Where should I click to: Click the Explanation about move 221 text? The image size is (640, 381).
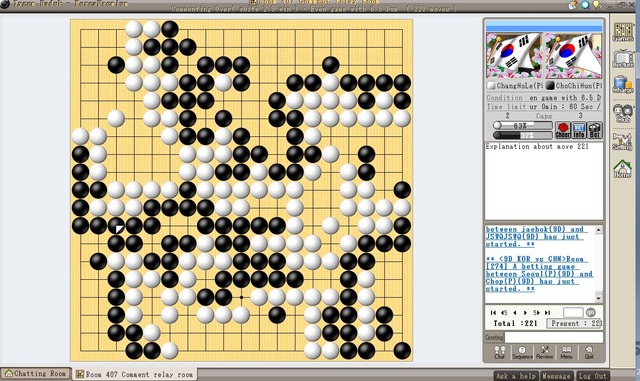pos(537,146)
